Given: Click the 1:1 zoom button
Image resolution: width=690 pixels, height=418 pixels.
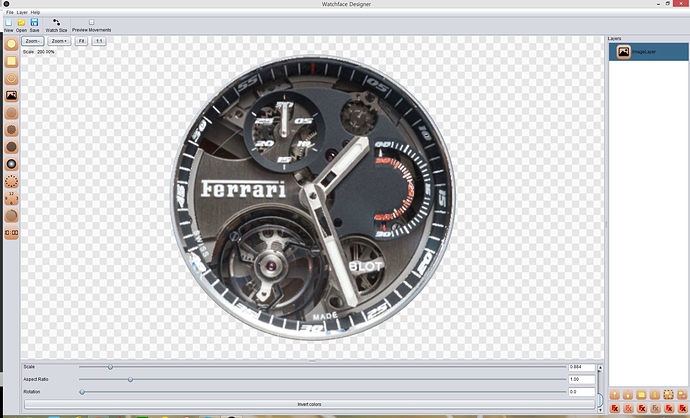Looking at the screenshot, I should tap(99, 41).
